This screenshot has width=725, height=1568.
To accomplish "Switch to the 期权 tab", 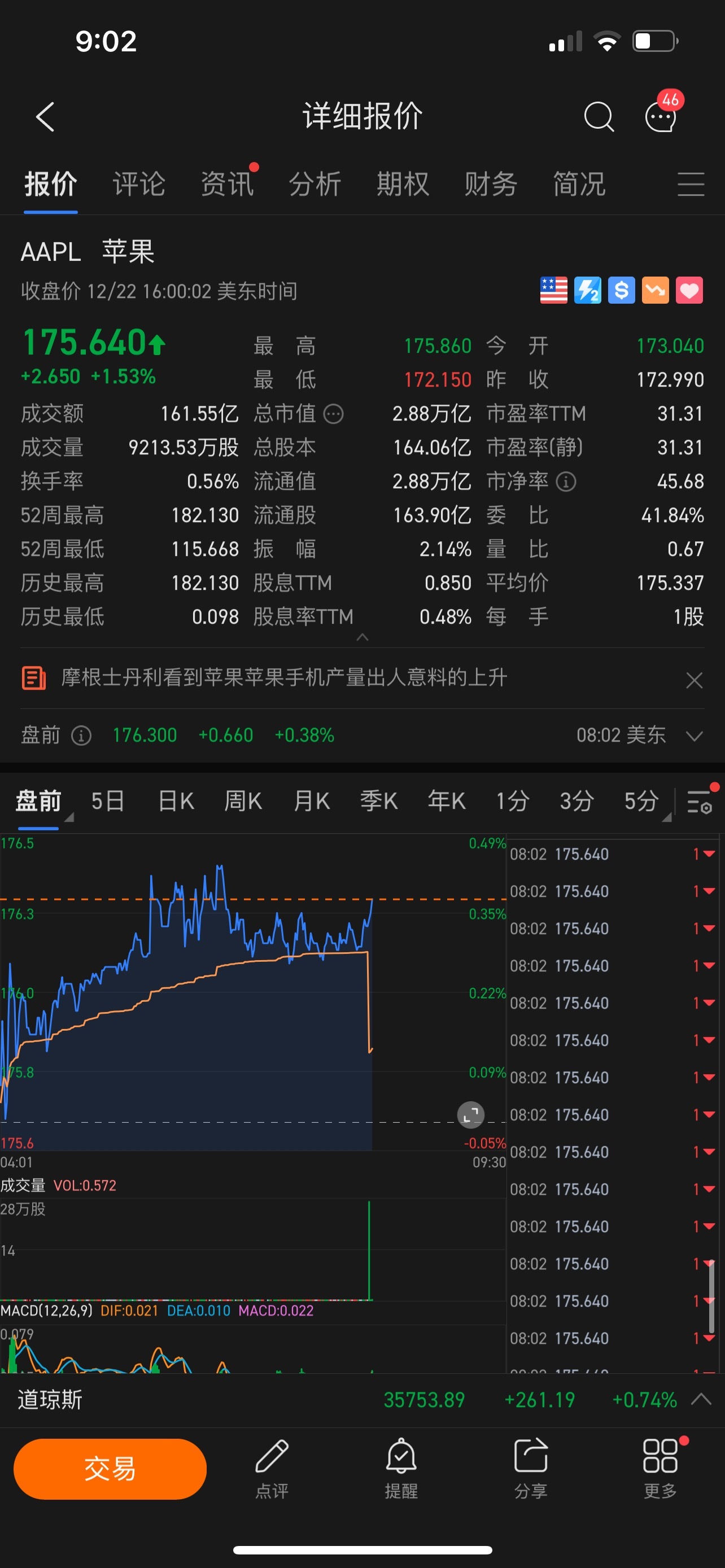I will (x=403, y=184).
